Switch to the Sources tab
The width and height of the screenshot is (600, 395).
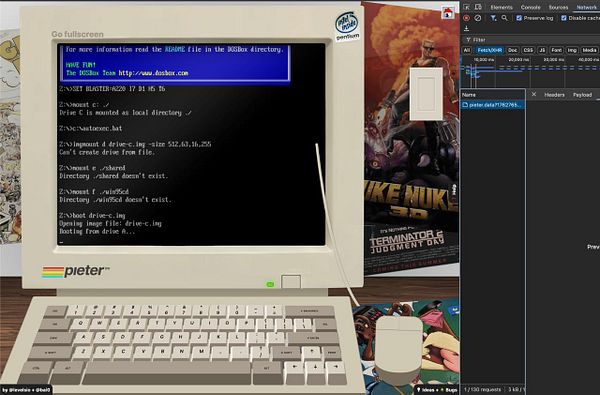(558, 7)
